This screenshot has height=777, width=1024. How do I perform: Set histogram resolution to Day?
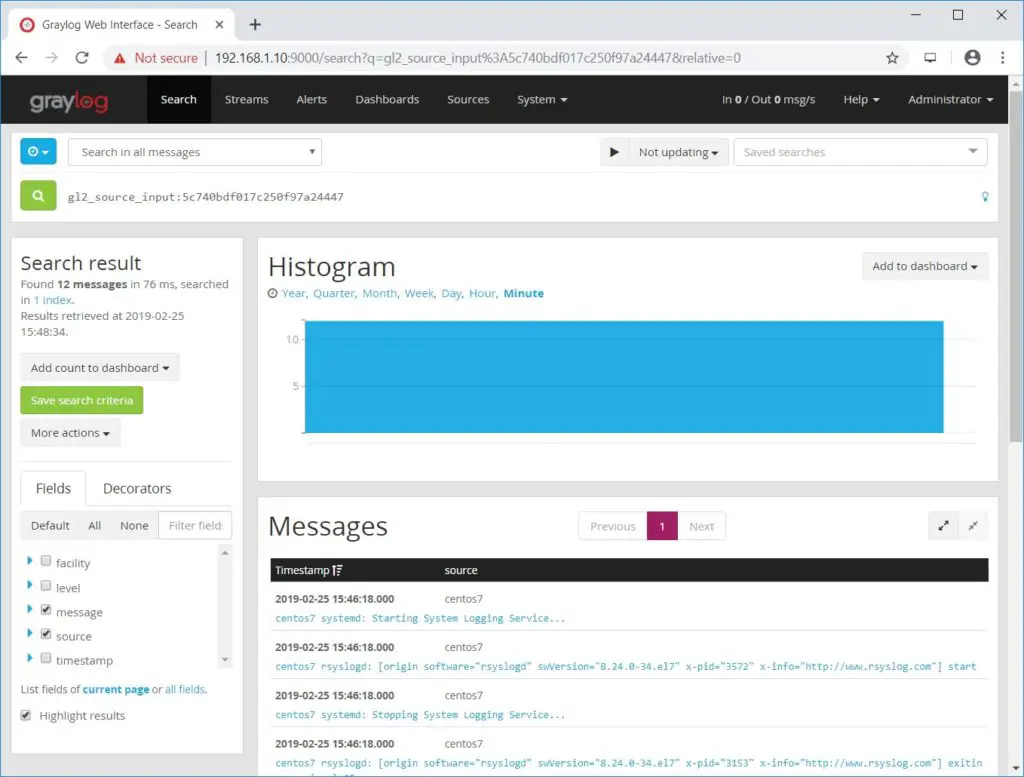[x=451, y=293]
